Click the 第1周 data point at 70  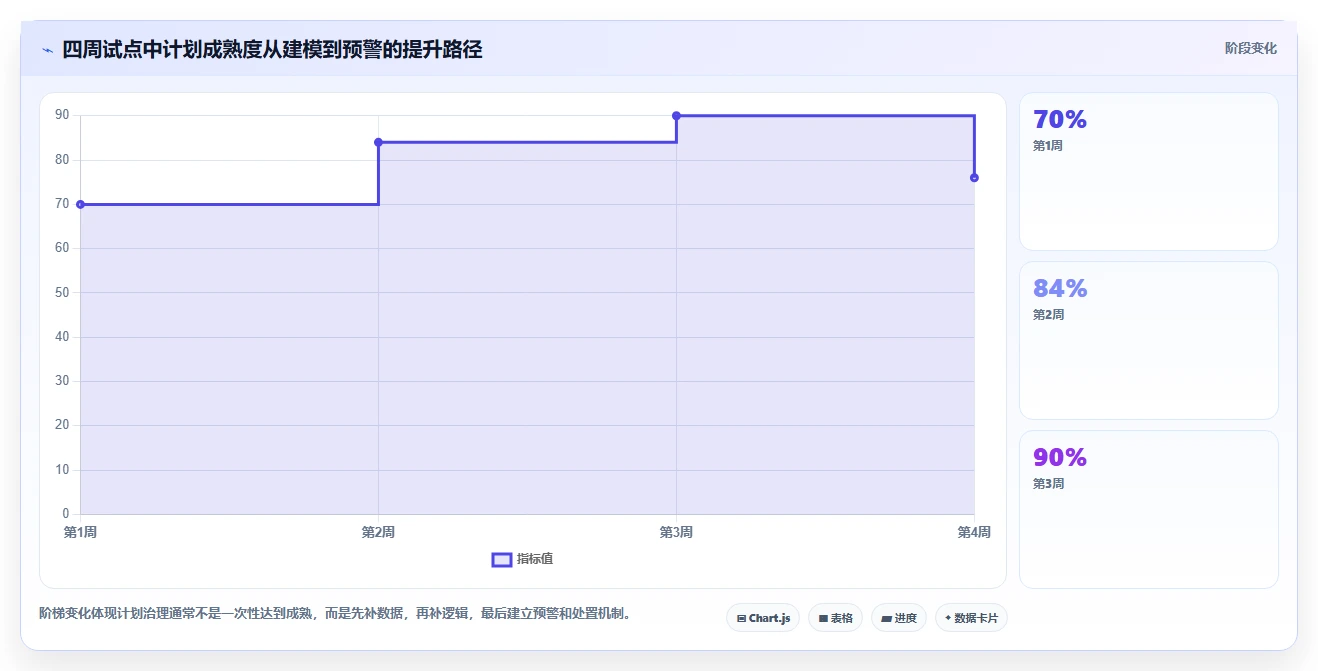(x=80, y=204)
